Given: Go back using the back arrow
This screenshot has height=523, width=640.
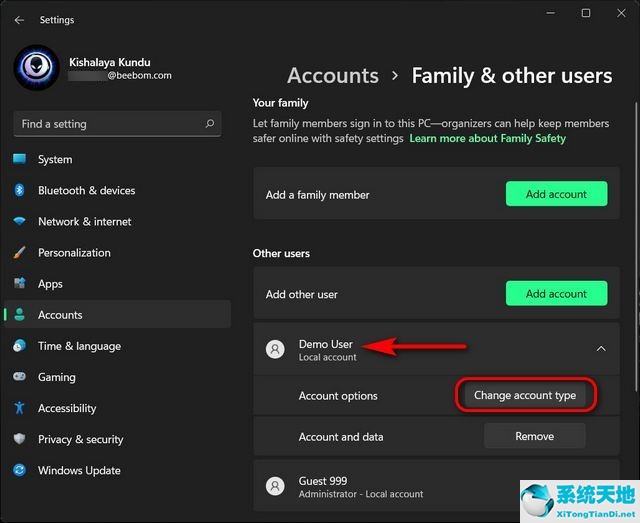Looking at the screenshot, I should (19, 19).
